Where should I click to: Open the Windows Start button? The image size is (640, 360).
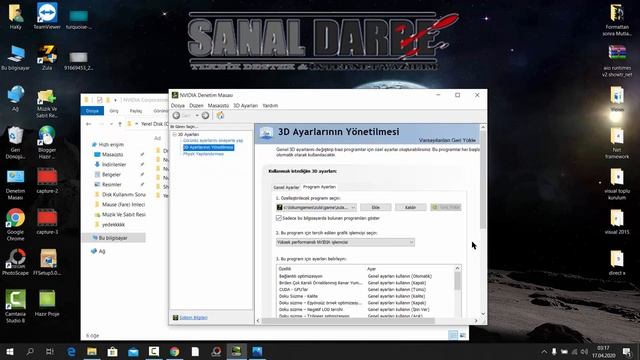click(x=10, y=351)
